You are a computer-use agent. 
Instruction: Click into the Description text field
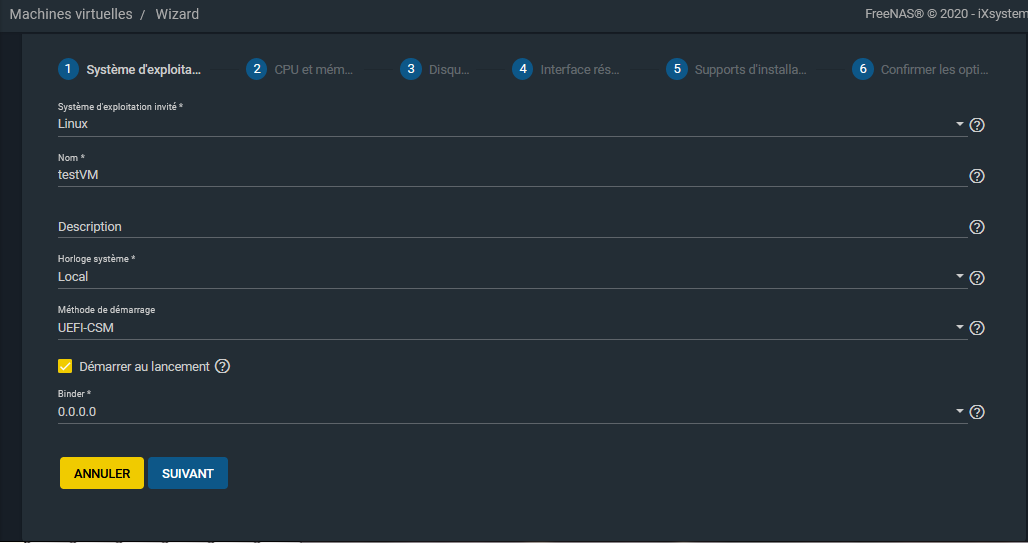point(510,227)
